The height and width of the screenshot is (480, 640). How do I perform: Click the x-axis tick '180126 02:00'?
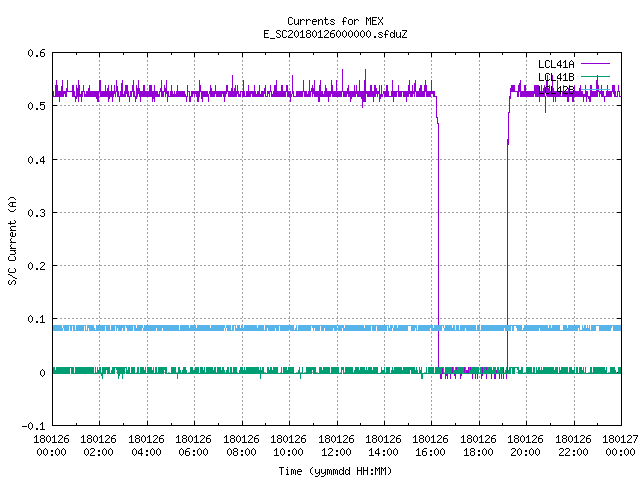[98, 446]
